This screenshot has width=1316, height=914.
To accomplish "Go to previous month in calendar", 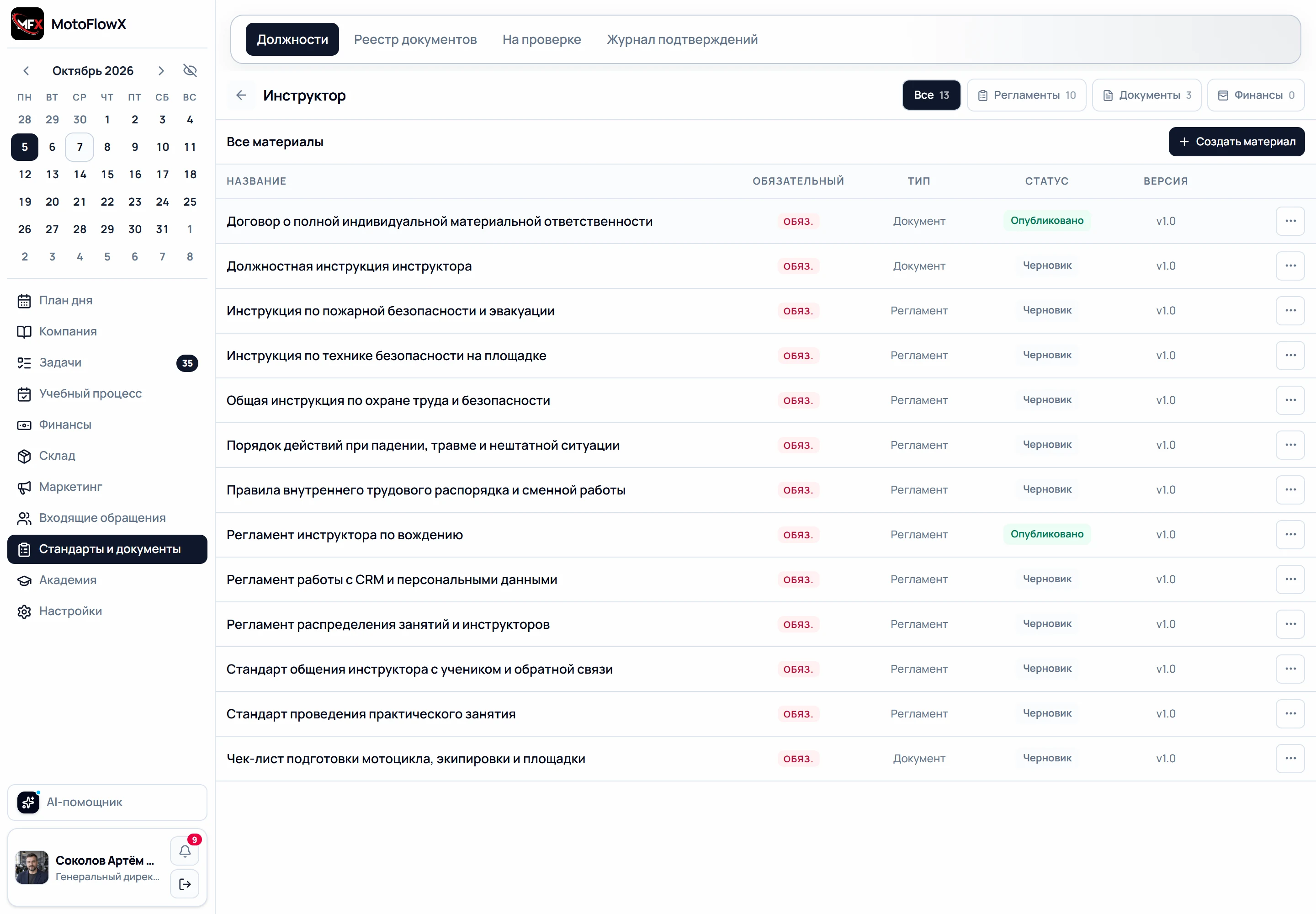I will [x=26, y=70].
